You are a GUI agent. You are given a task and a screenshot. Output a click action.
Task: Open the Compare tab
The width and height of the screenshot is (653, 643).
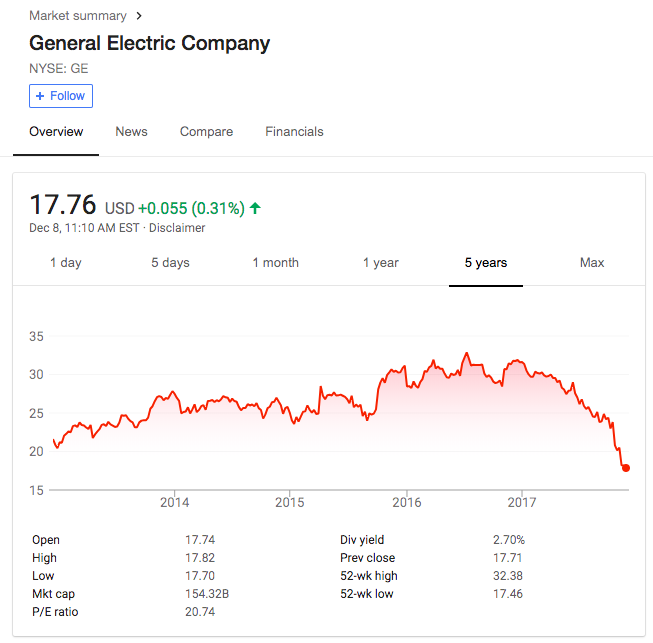point(206,132)
